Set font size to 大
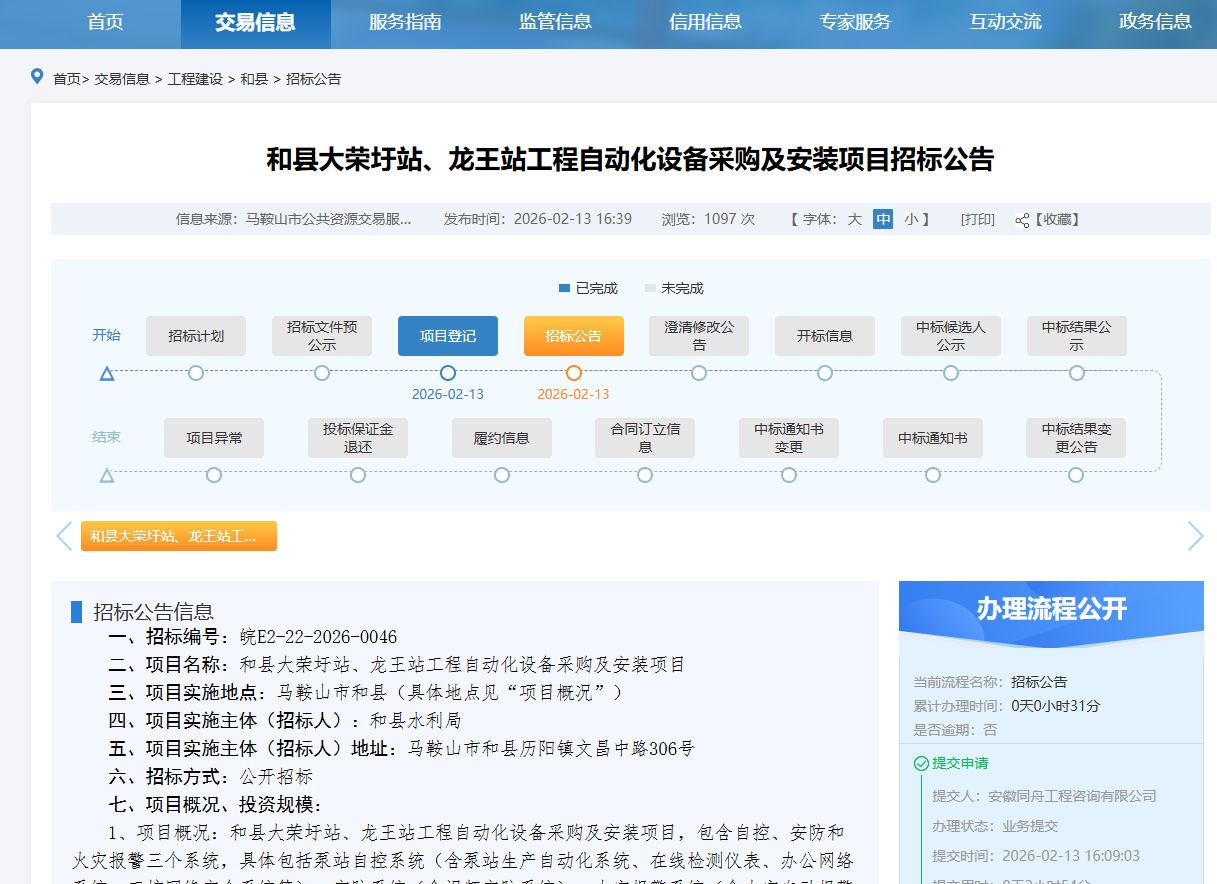The image size is (1217, 884). coord(855,219)
